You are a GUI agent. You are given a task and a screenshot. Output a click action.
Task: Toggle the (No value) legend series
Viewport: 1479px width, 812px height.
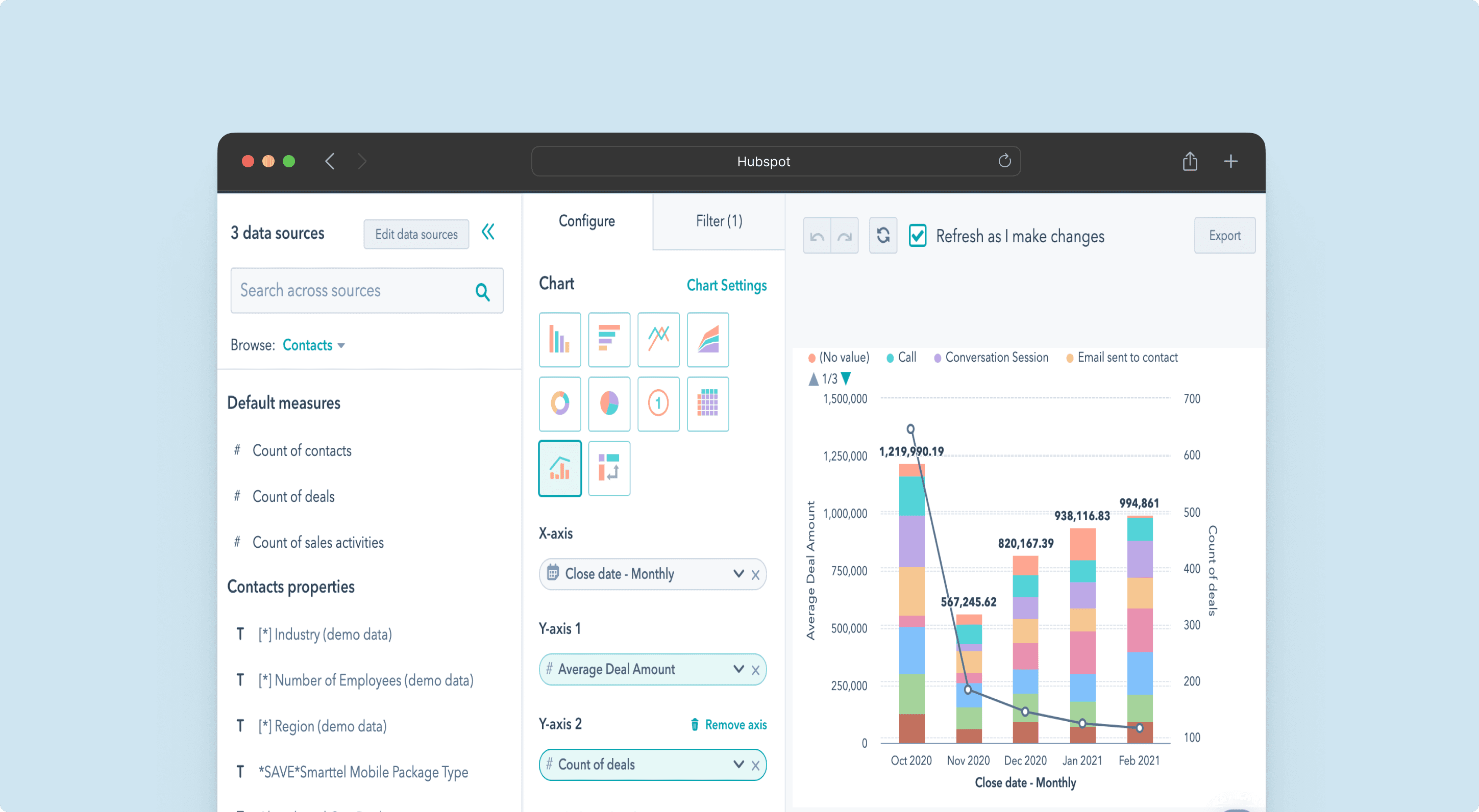[x=838, y=358]
